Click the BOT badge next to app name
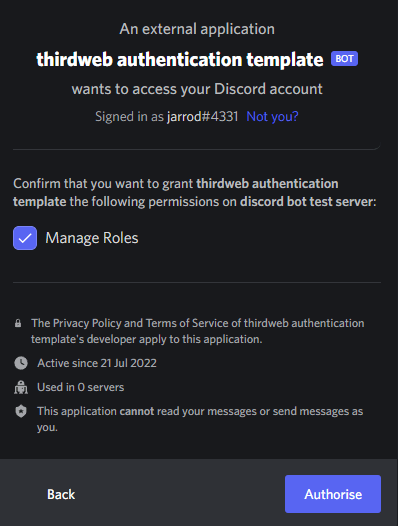 344,59
